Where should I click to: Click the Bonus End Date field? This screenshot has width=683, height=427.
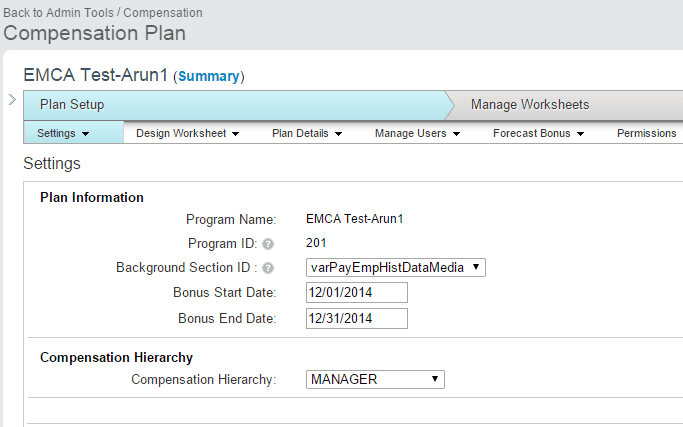(356, 318)
